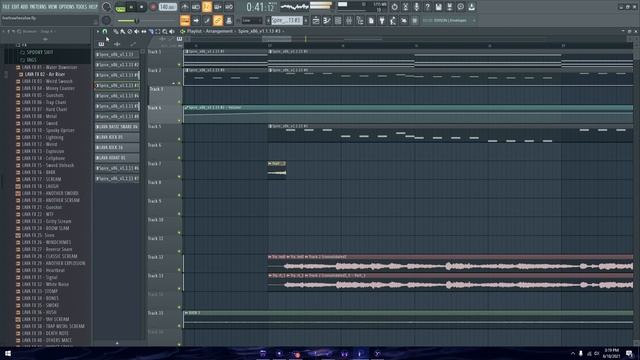The image size is (640, 360).
Task: Open the Windows notification center
Action: coord(630,353)
